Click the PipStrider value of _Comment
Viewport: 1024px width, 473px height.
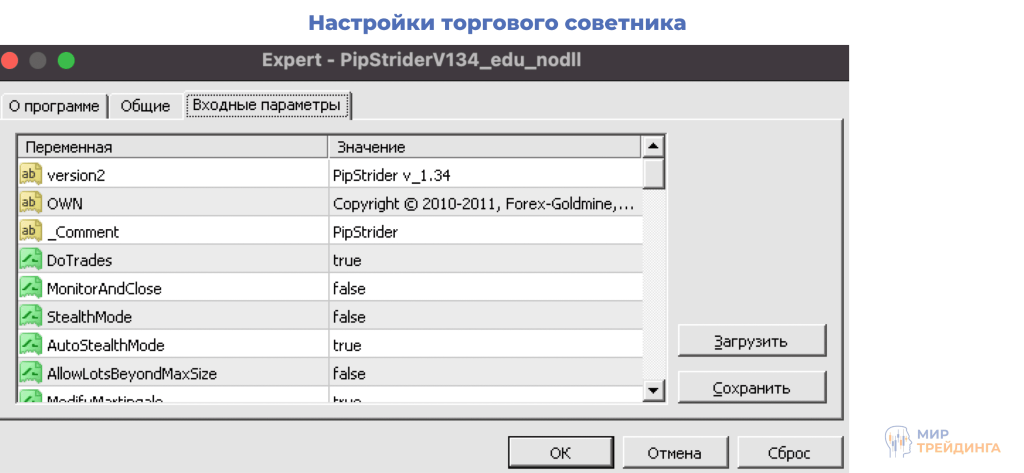pyautogui.click(x=485, y=231)
